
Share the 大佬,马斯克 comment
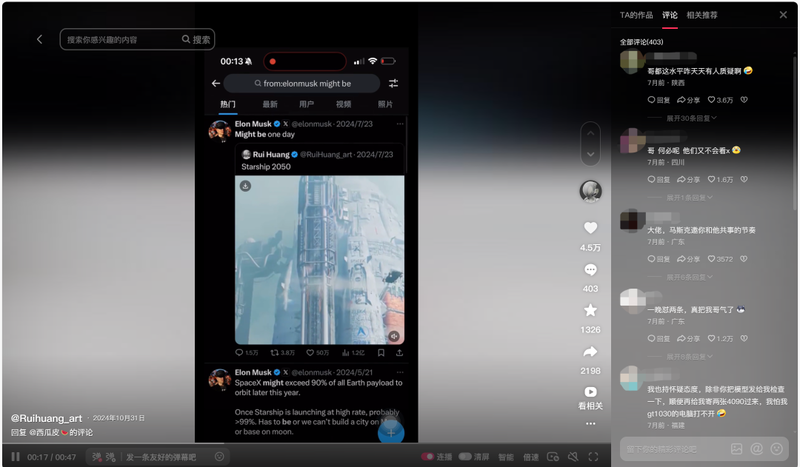pyautogui.click(x=688, y=259)
